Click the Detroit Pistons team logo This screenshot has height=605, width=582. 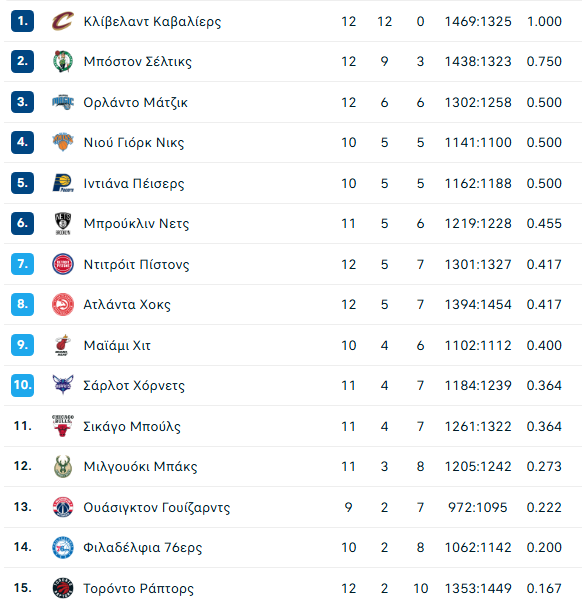(63, 264)
